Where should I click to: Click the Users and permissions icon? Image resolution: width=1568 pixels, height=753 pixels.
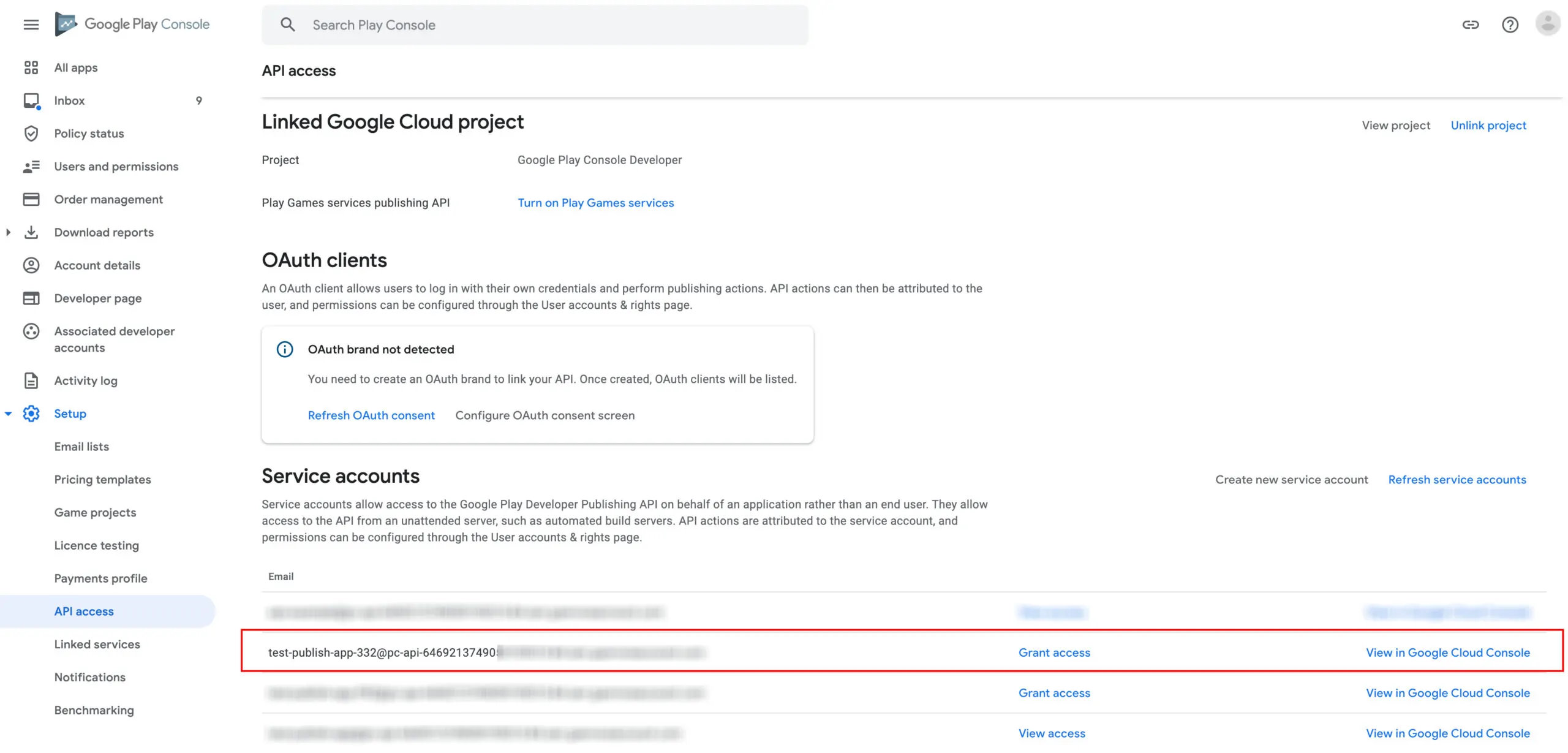pyautogui.click(x=31, y=167)
